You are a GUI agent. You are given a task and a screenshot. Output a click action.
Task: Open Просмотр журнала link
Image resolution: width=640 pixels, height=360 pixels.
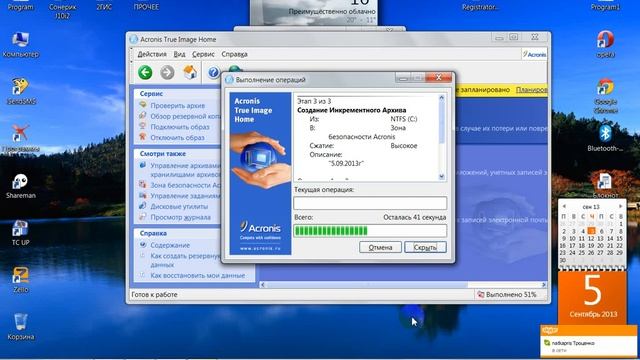pyautogui.click(x=180, y=217)
